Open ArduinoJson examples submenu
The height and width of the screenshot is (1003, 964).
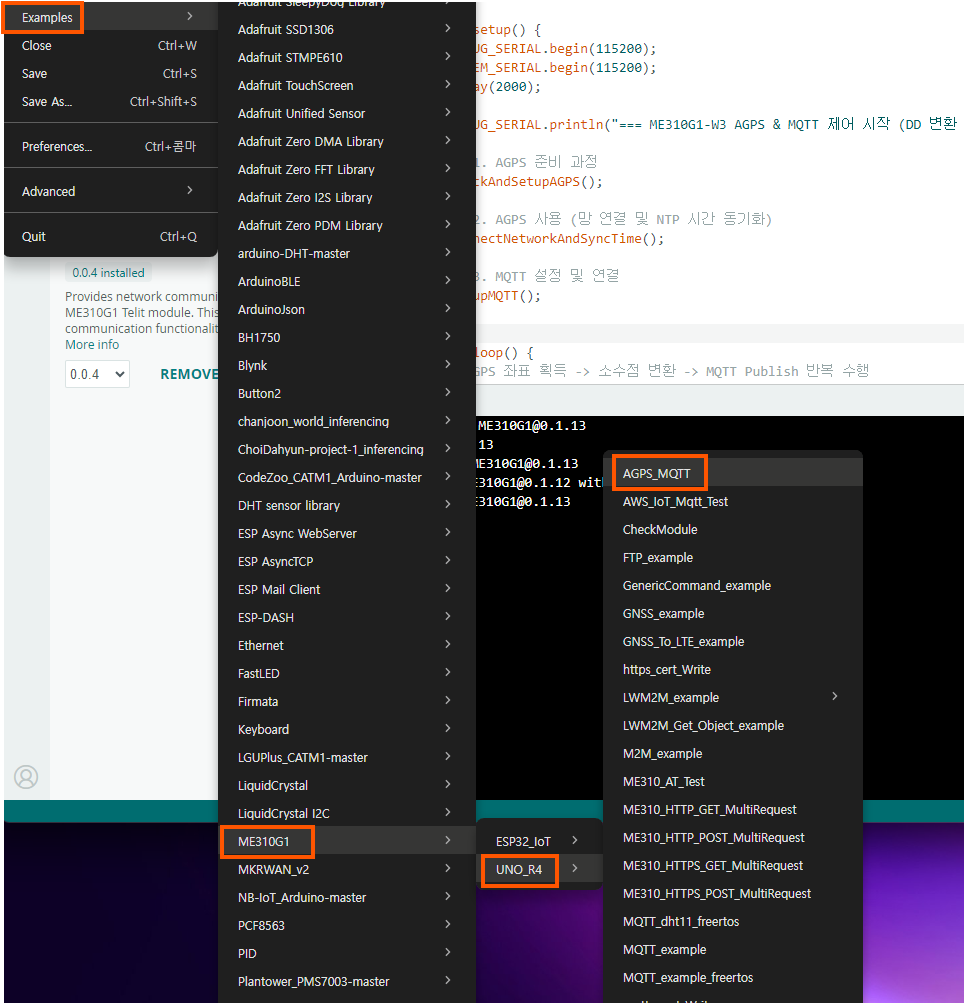347,310
